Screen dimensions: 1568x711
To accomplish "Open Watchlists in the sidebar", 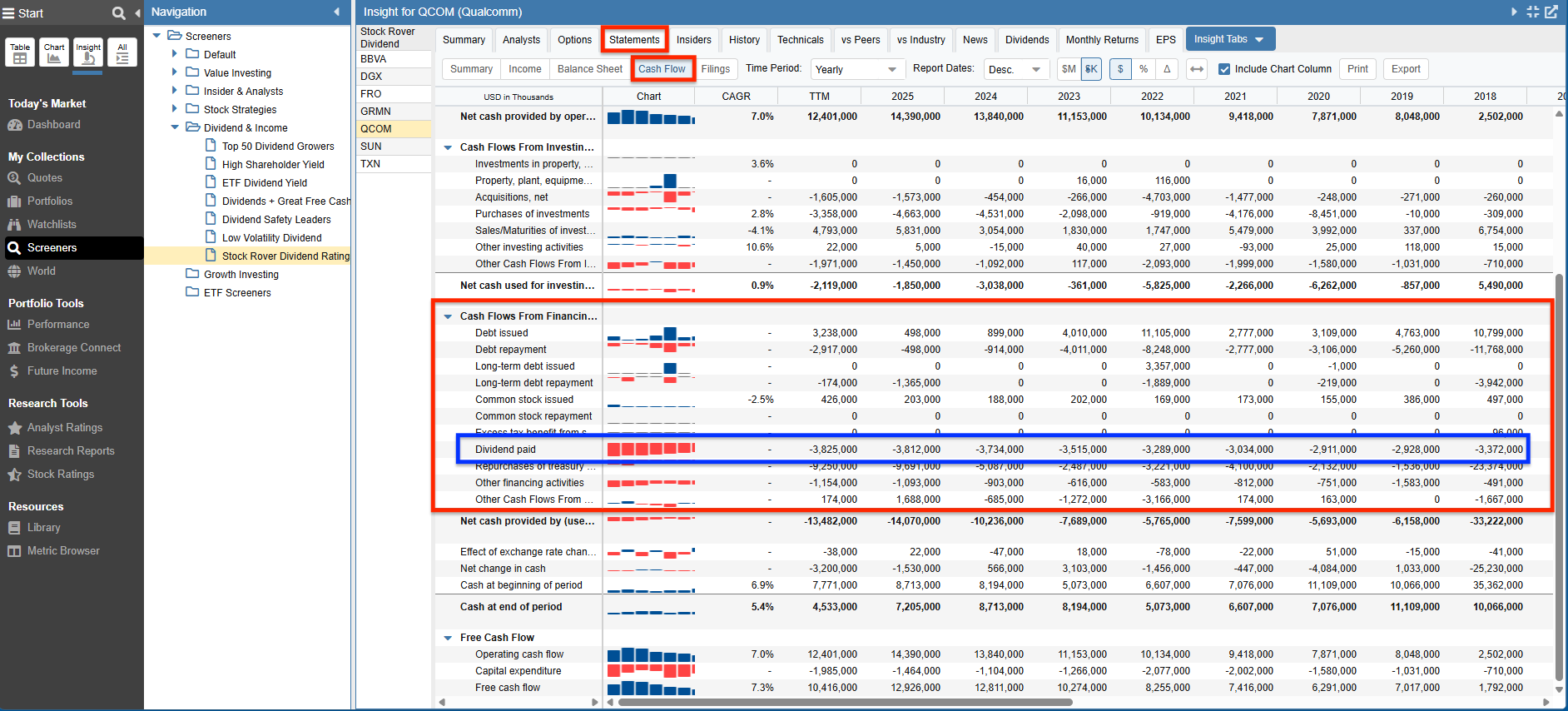I will tap(52, 225).
